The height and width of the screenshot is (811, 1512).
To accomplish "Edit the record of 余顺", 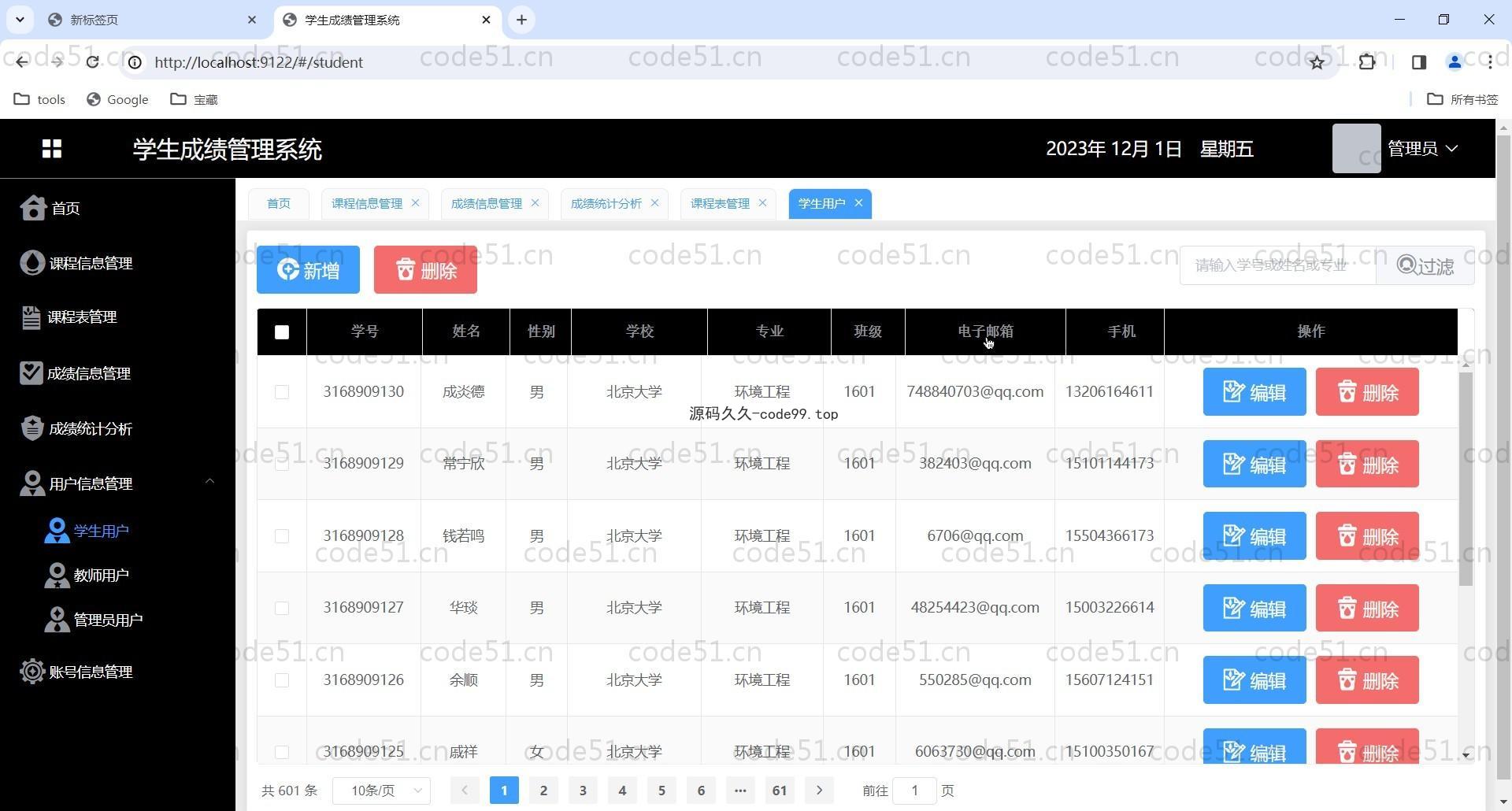I will pos(1254,680).
